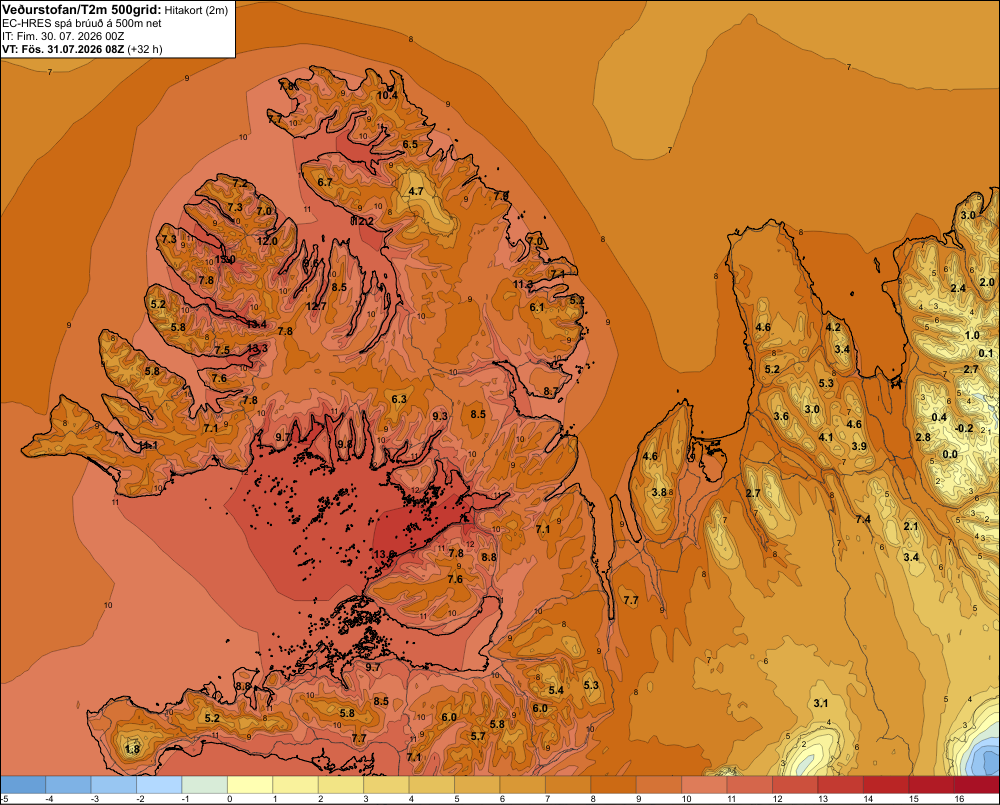Click the title text 'Veðurstofan/T2m 500grid:'
This screenshot has width=1000, height=805.
[82, 10]
